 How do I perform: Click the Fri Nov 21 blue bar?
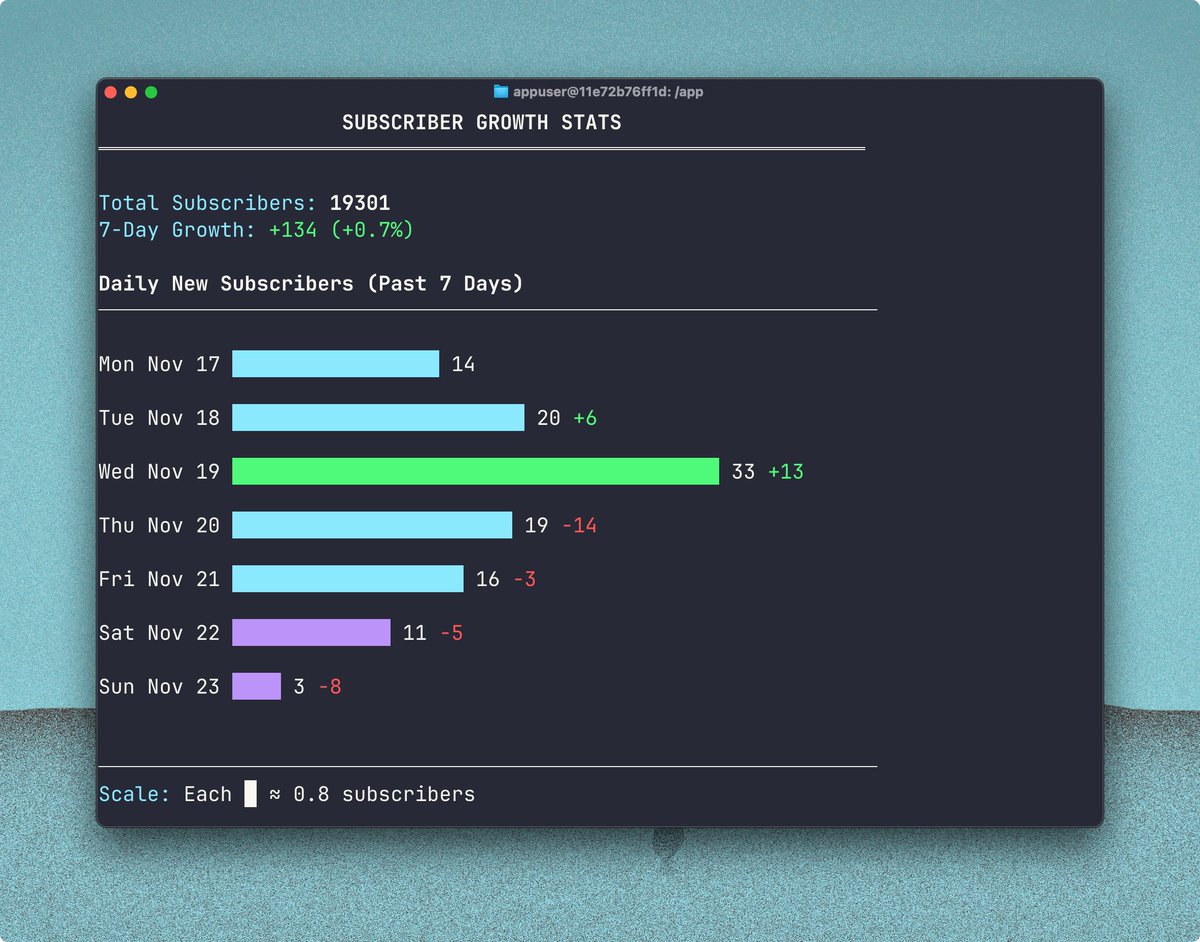point(348,579)
